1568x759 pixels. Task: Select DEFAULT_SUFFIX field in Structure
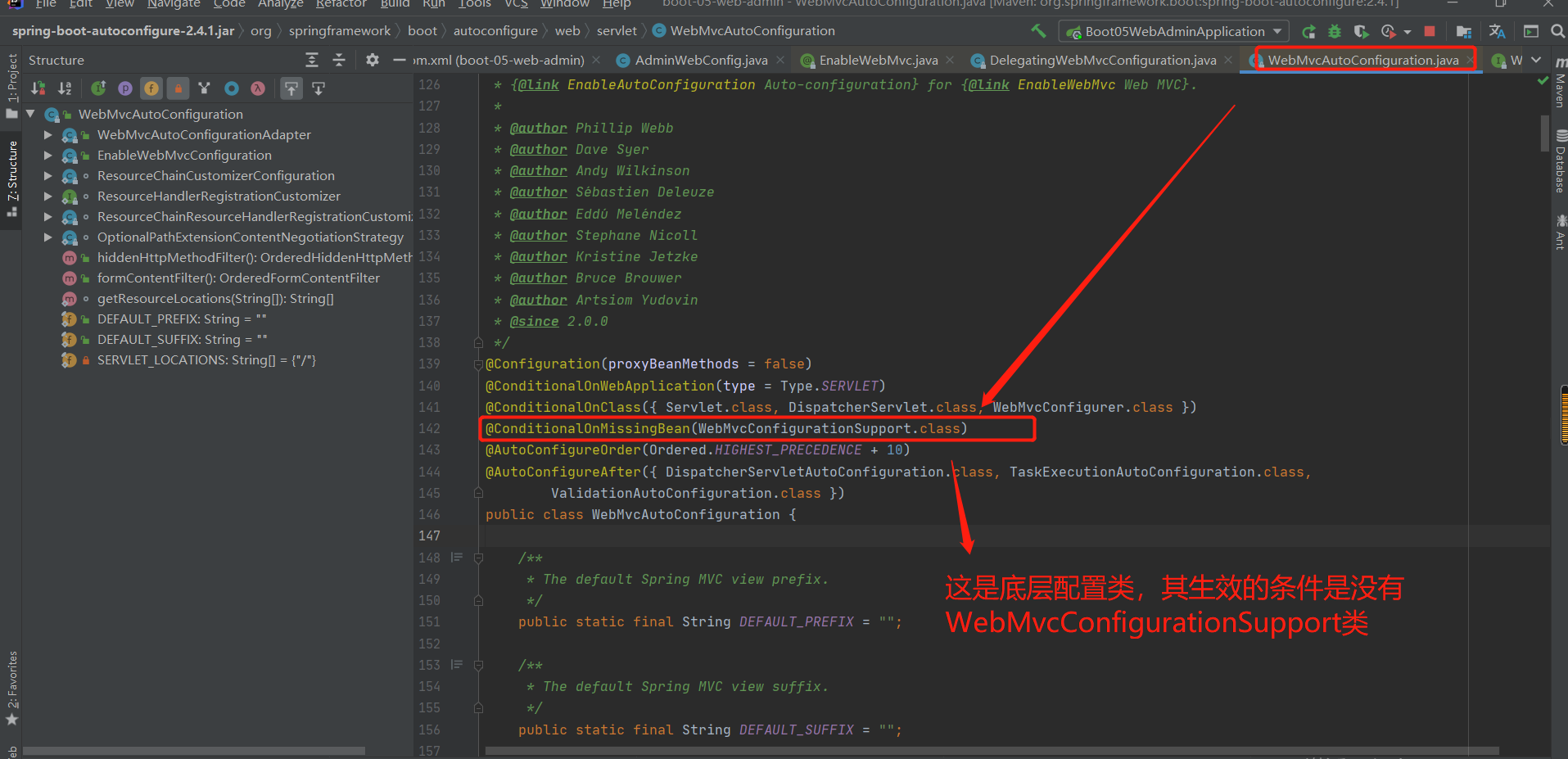click(x=165, y=339)
